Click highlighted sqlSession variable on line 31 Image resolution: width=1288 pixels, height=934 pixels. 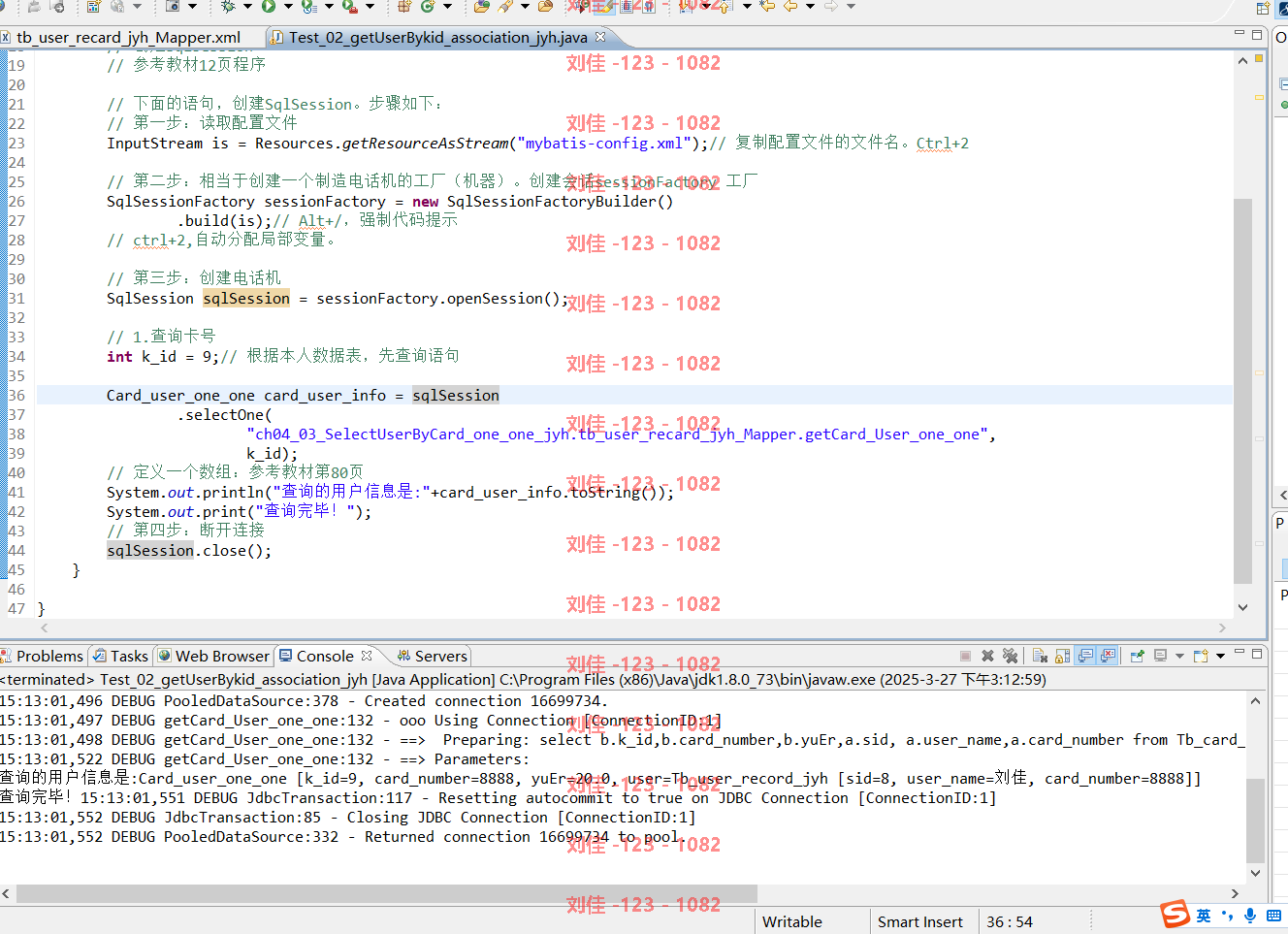point(246,299)
